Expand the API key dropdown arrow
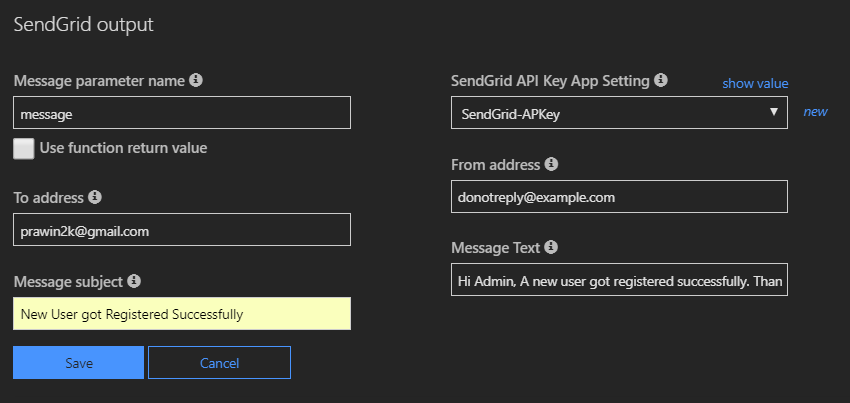The width and height of the screenshot is (850, 403). tap(773, 112)
